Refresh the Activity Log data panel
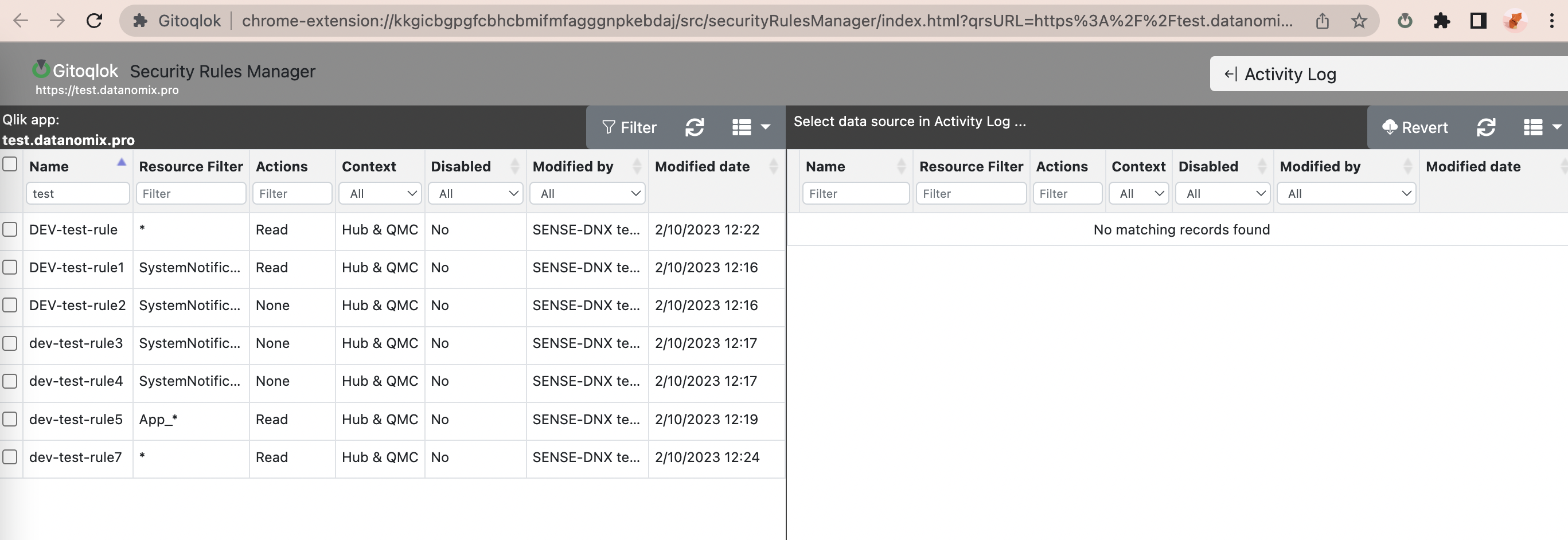Image resolution: width=1568 pixels, height=540 pixels. [1487, 127]
